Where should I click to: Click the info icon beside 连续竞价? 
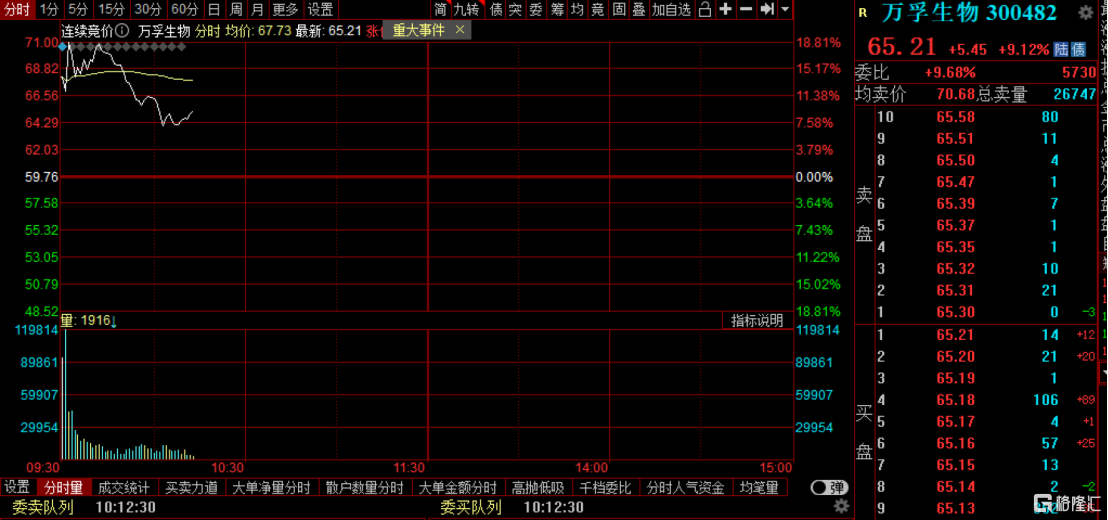point(122,30)
